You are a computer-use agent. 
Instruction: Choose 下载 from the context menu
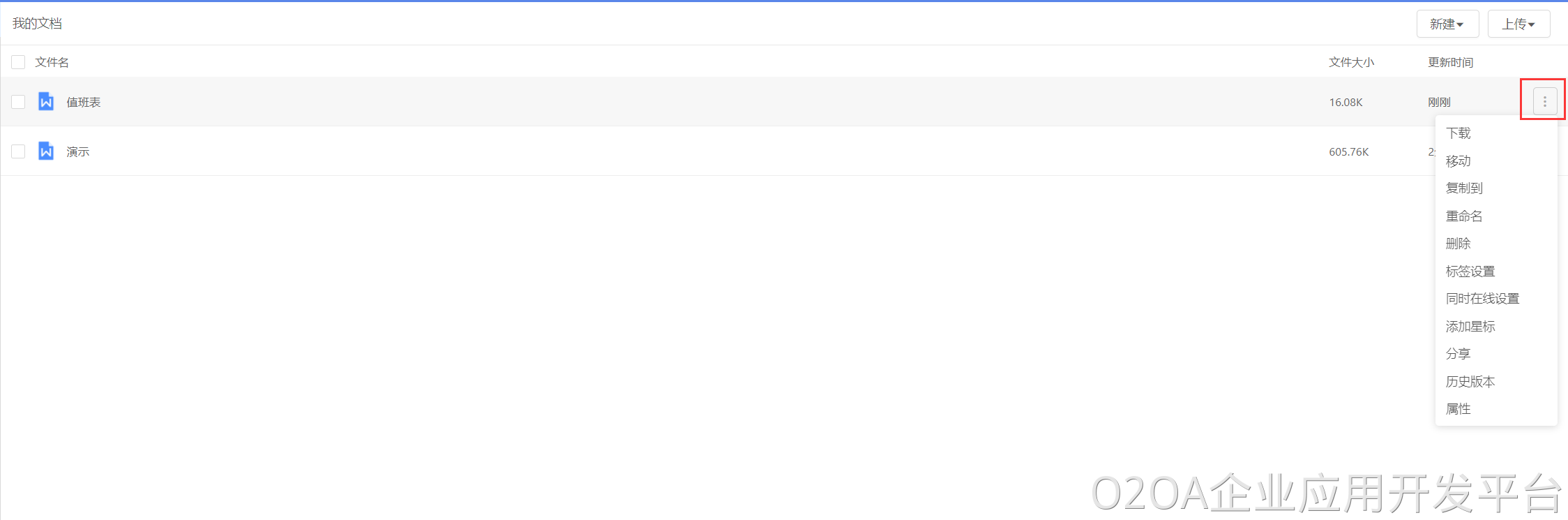pyautogui.click(x=1458, y=133)
